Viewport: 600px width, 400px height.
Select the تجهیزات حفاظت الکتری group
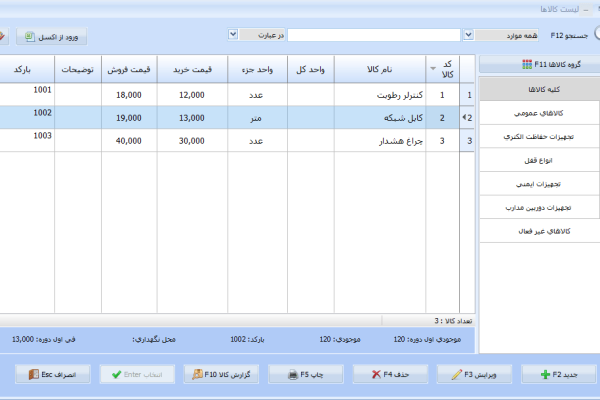tap(540, 137)
